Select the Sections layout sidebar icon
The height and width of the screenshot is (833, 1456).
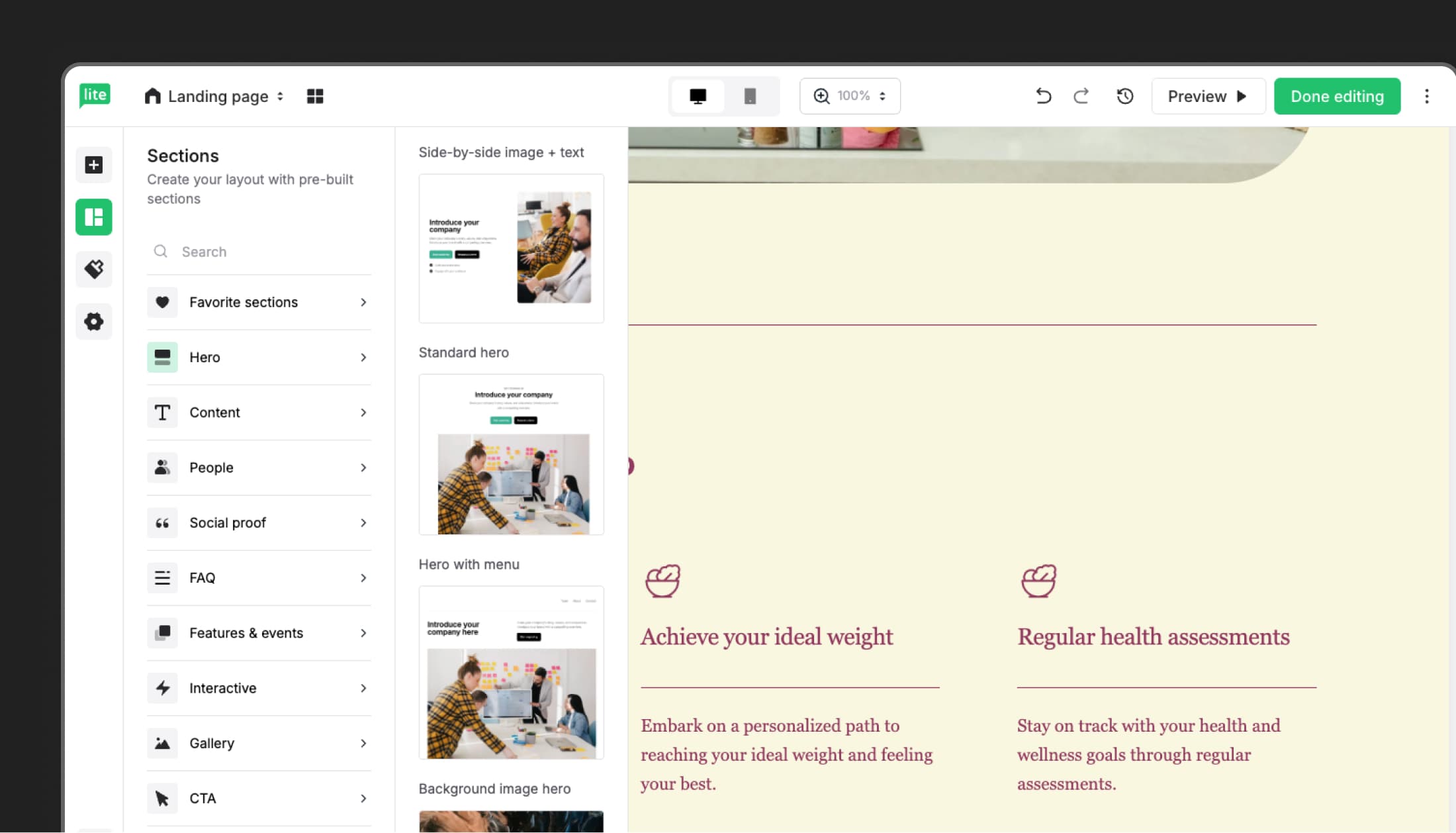(x=94, y=217)
